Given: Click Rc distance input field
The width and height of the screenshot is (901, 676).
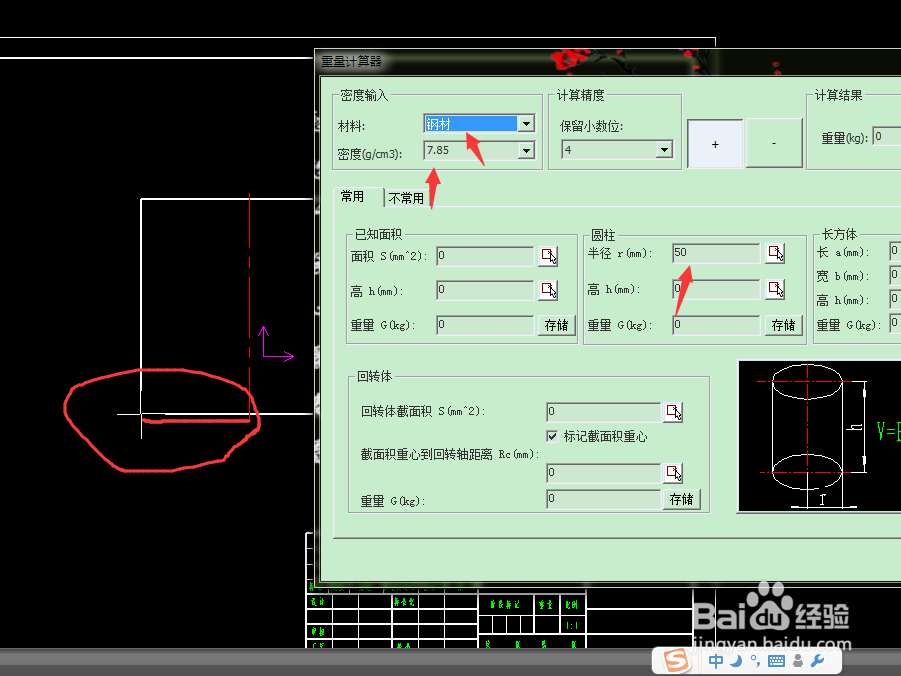Looking at the screenshot, I should click(x=603, y=473).
